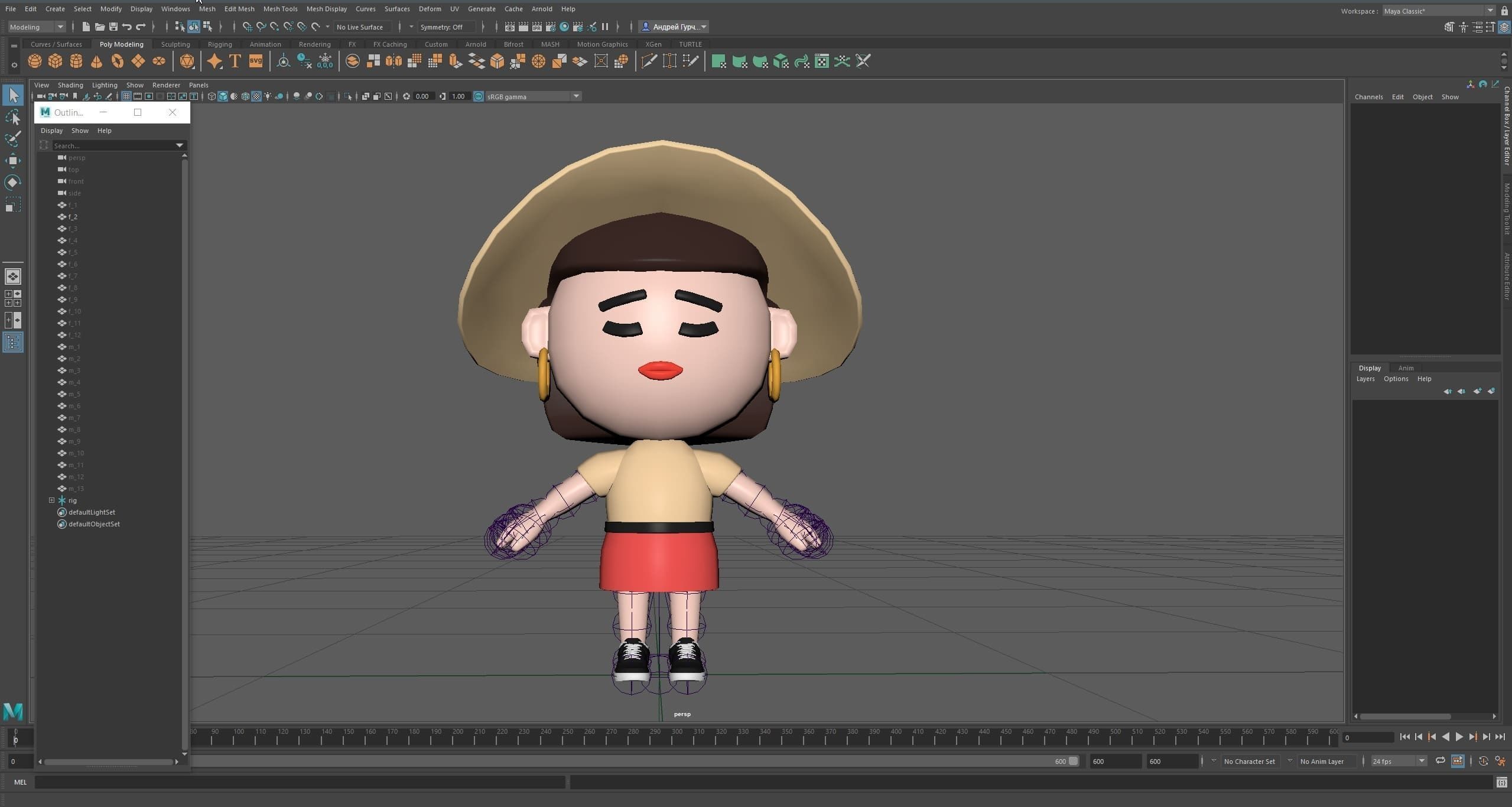Step to next key button
This screenshot has height=807, width=1512.
1473,737
